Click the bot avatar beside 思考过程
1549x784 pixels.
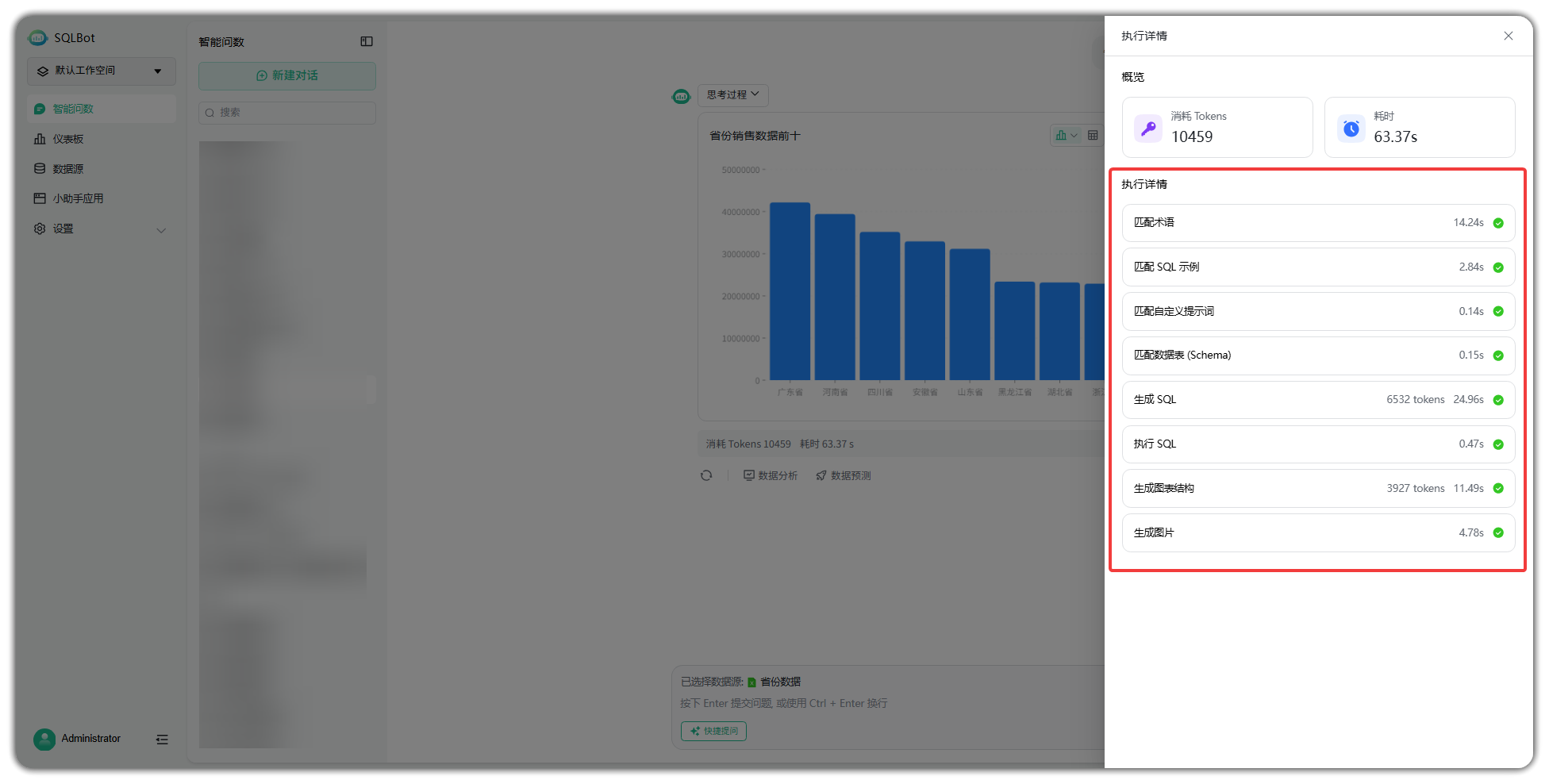[x=681, y=96]
